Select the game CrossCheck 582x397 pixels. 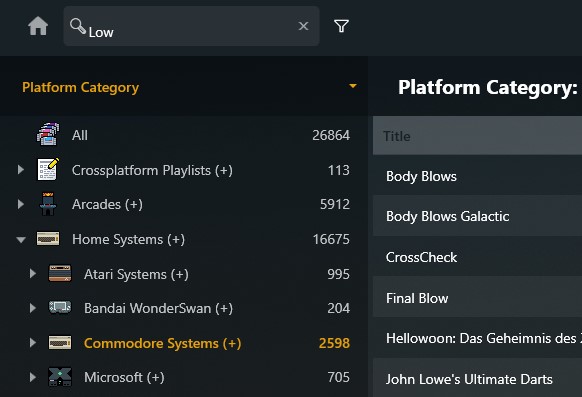coord(477,257)
